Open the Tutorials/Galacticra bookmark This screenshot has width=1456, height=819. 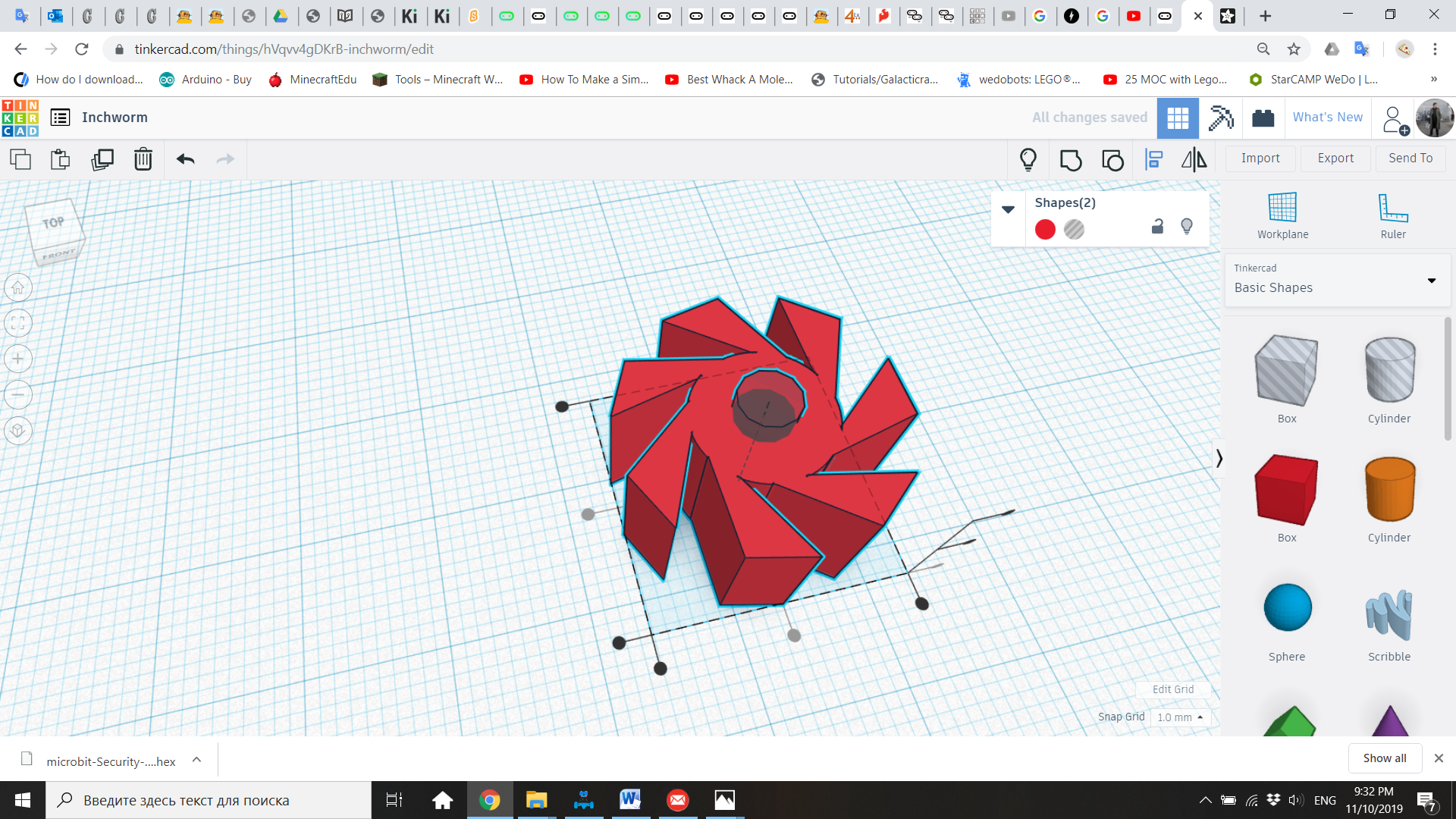(874, 79)
